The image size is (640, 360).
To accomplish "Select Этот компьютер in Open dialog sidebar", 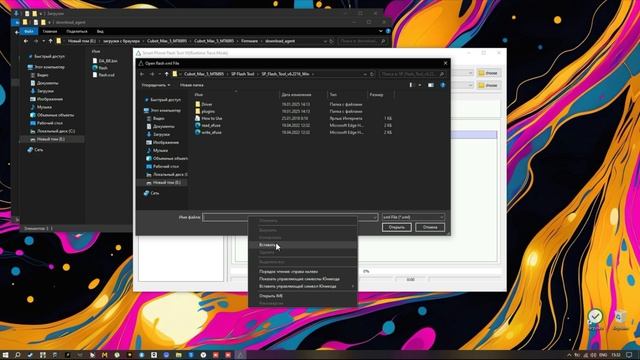I will click(162, 111).
